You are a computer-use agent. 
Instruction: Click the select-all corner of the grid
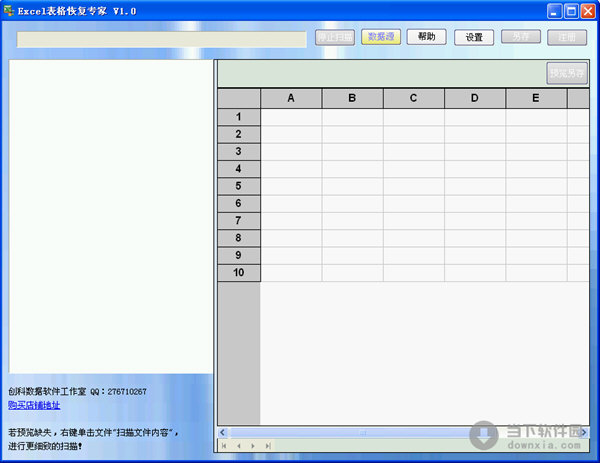pos(239,98)
